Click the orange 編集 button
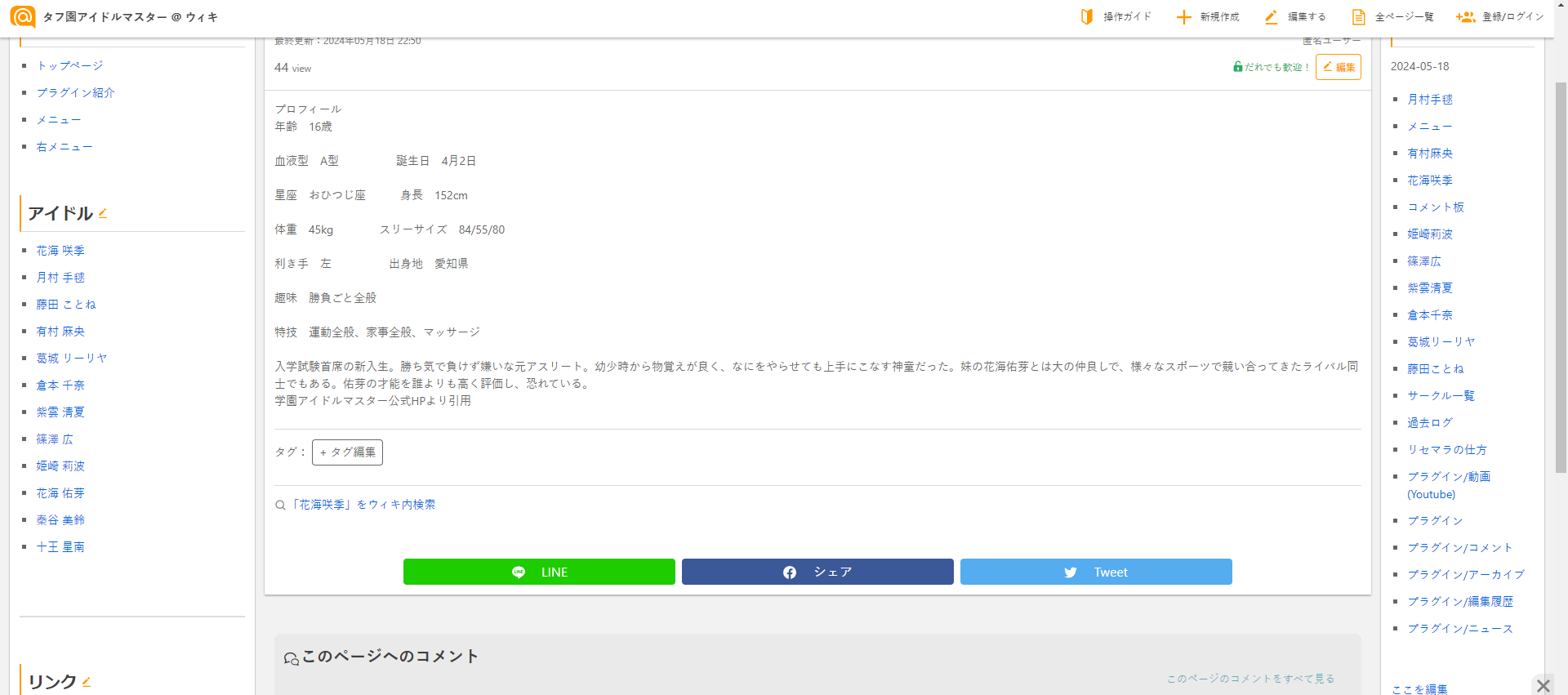 click(1339, 67)
